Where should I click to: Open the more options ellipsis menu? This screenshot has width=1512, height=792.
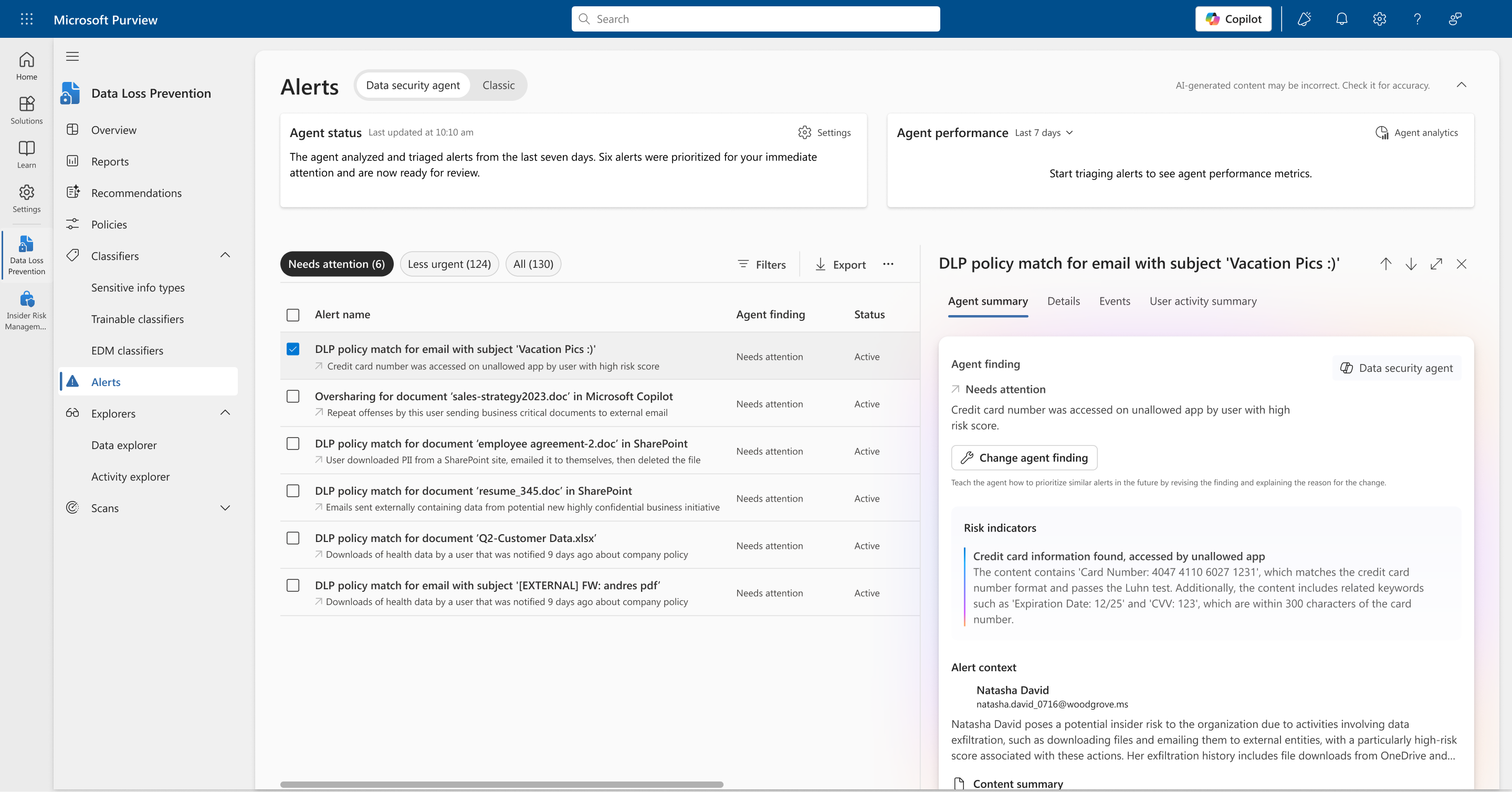[x=888, y=264]
